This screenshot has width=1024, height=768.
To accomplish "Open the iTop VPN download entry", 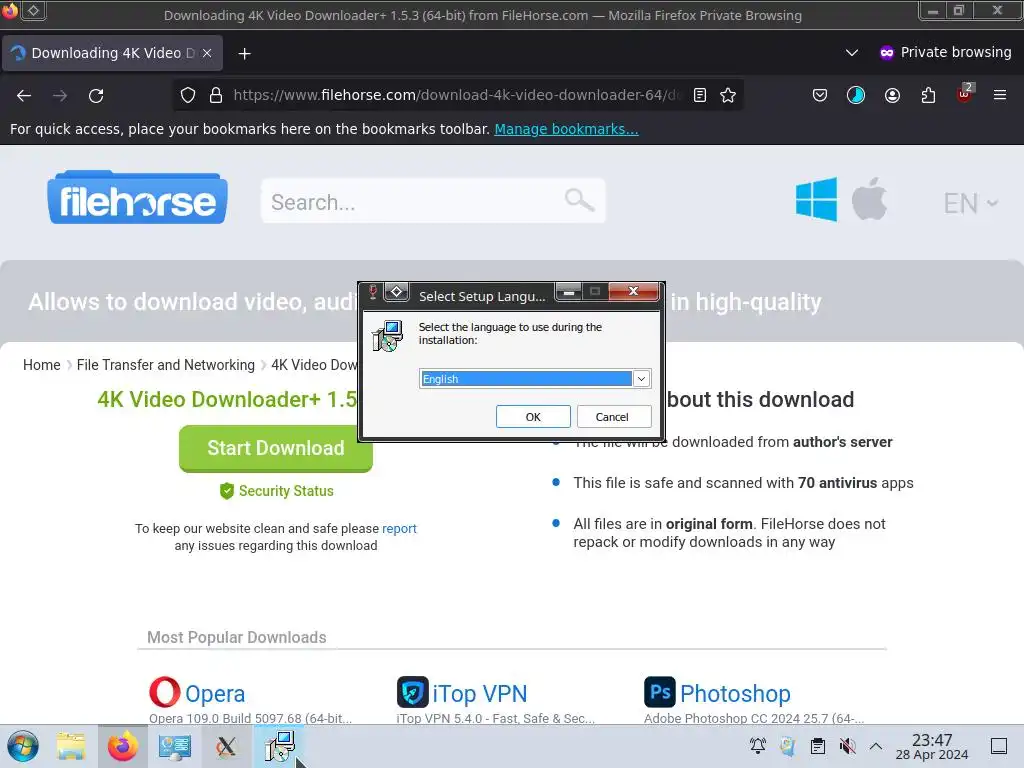I will click(x=479, y=694).
